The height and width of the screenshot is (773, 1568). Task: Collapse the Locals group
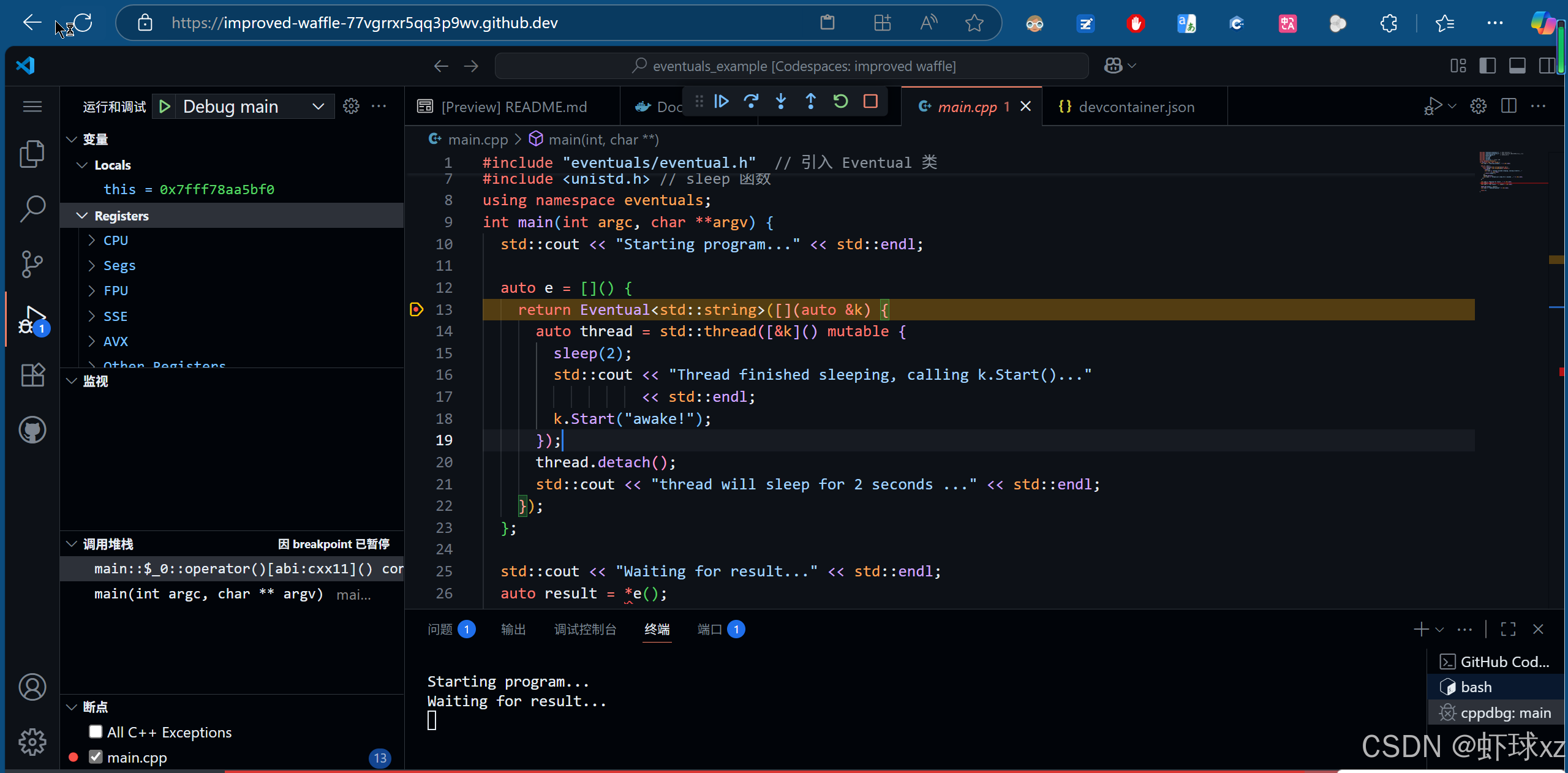[x=82, y=165]
